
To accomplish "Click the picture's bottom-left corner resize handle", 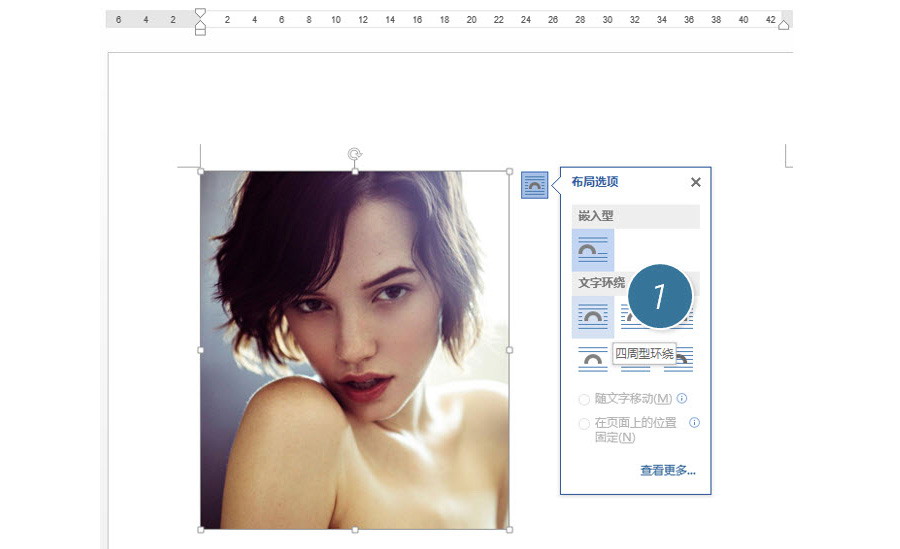I will (200, 529).
